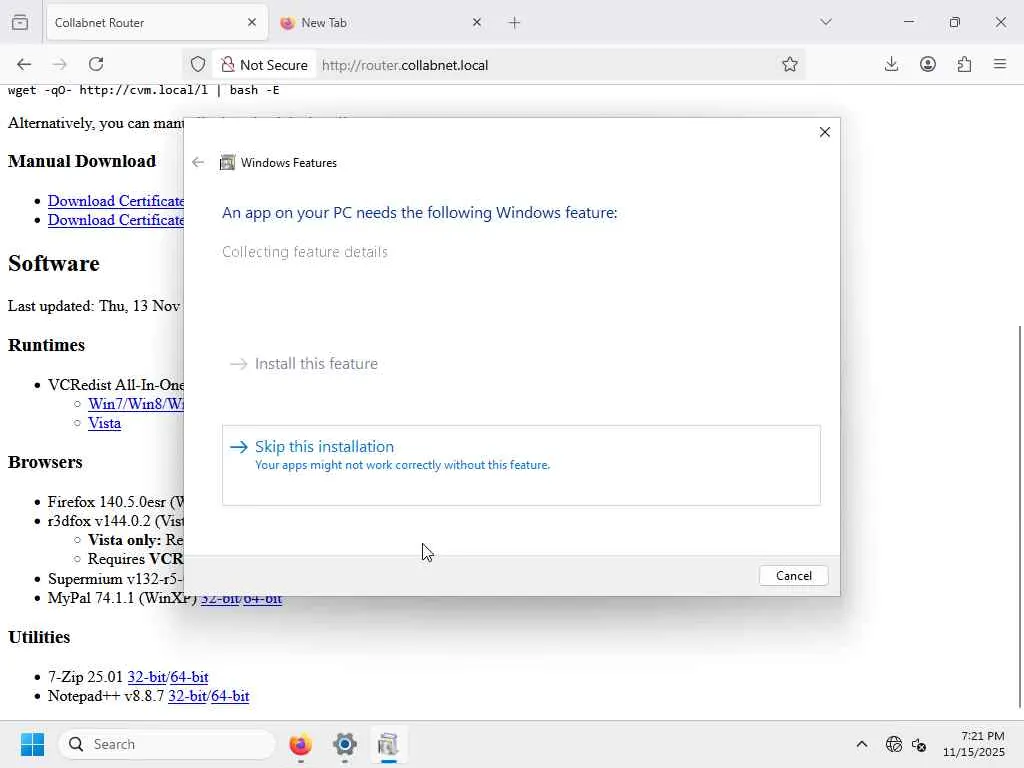Click the Firefox back arrow button
This screenshot has width=1024, height=768.
24,64
